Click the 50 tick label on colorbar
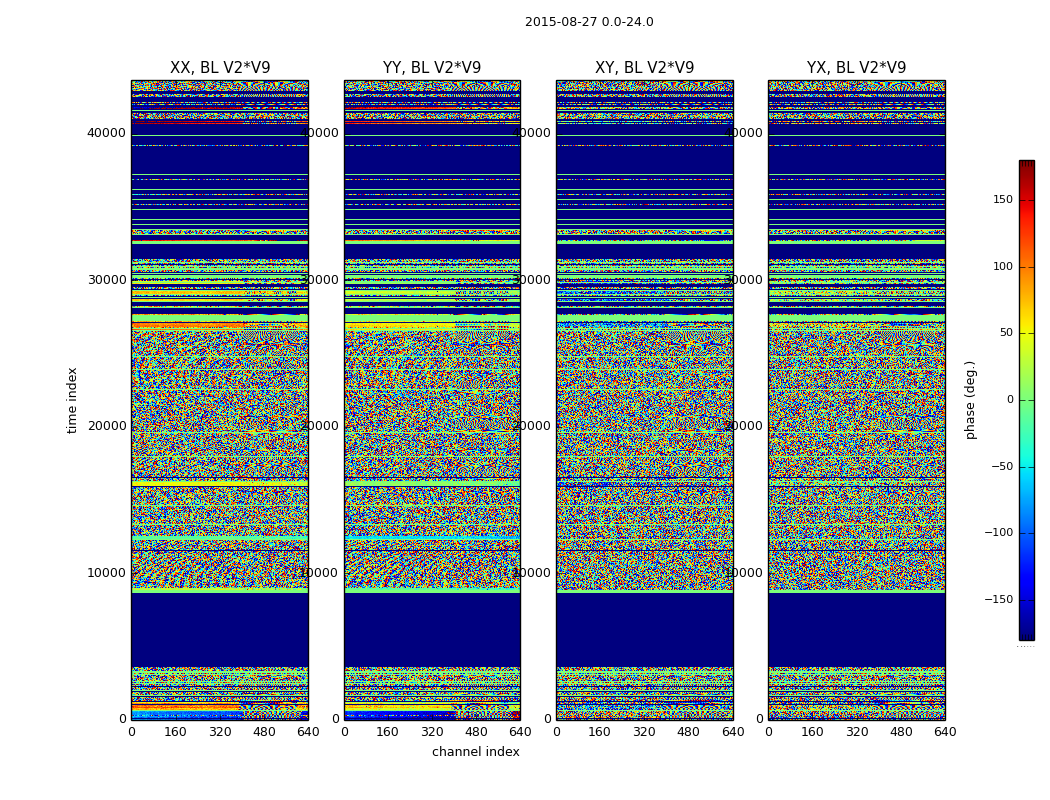 (1005, 333)
